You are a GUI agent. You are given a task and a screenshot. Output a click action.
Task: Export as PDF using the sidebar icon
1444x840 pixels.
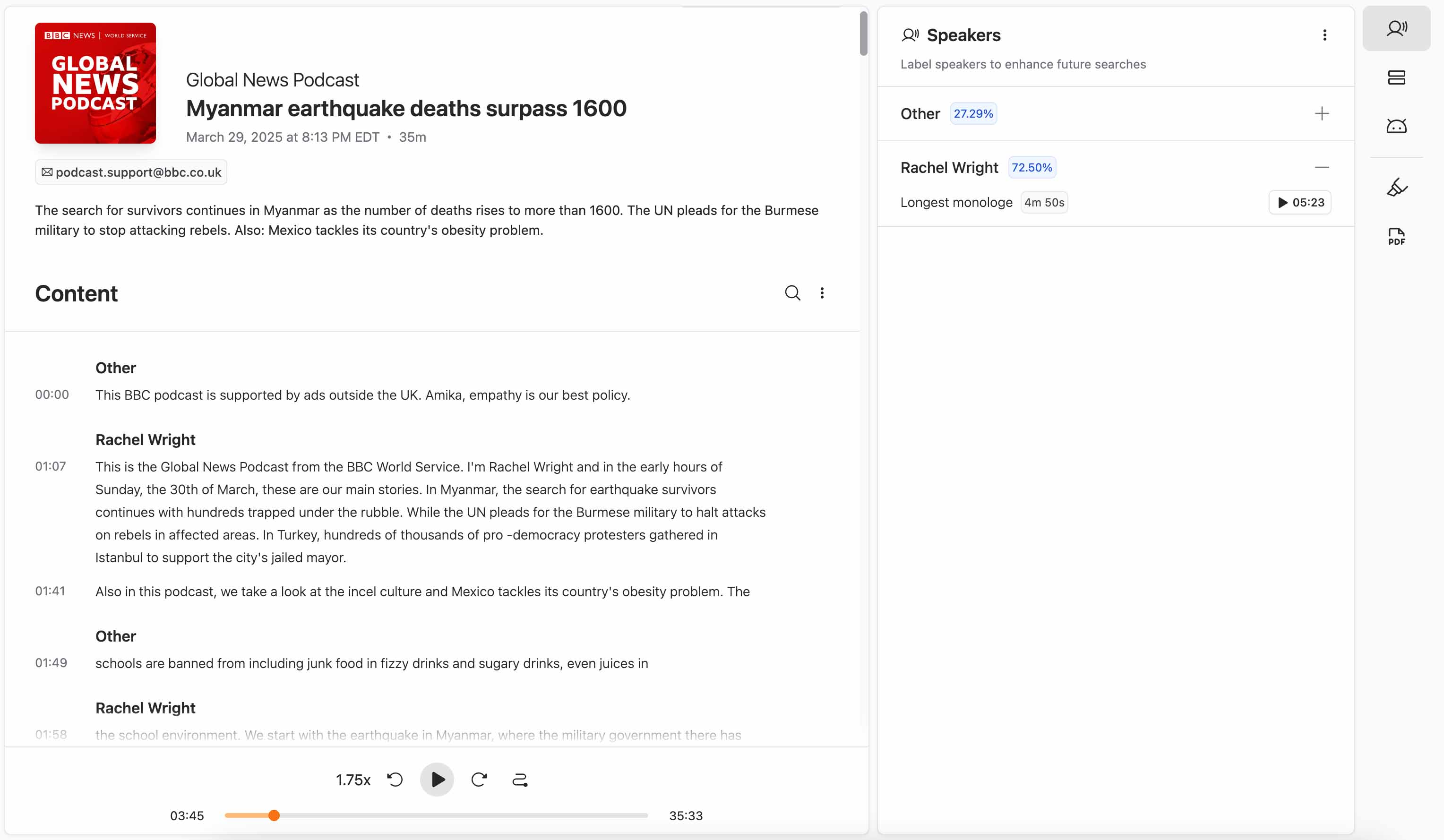[1396, 236]
